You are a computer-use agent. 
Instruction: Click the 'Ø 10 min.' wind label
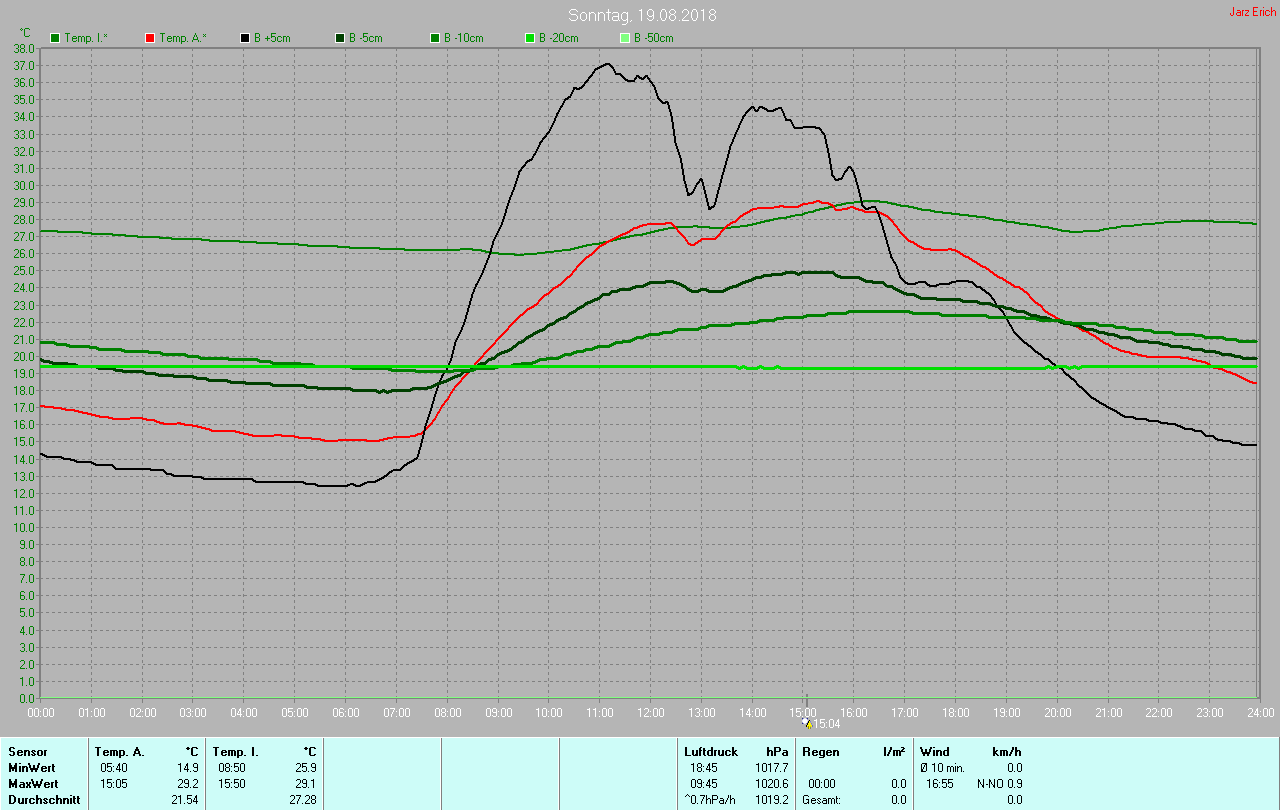[x=942, y=768]
